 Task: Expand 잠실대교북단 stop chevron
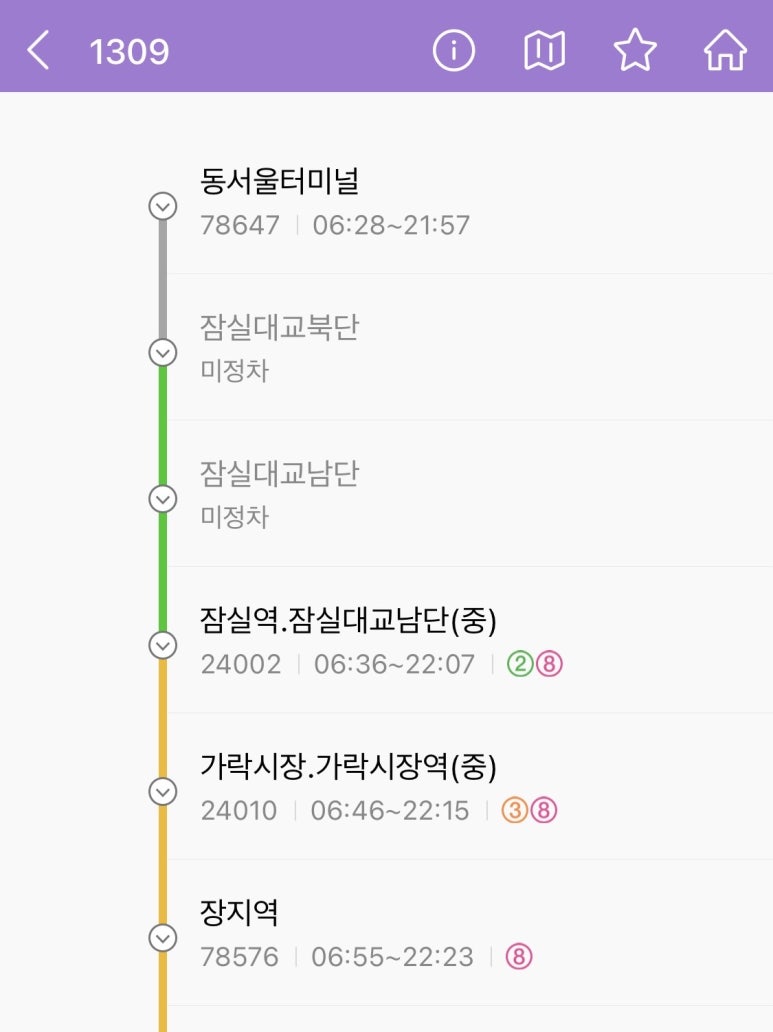tap(162, 352)
